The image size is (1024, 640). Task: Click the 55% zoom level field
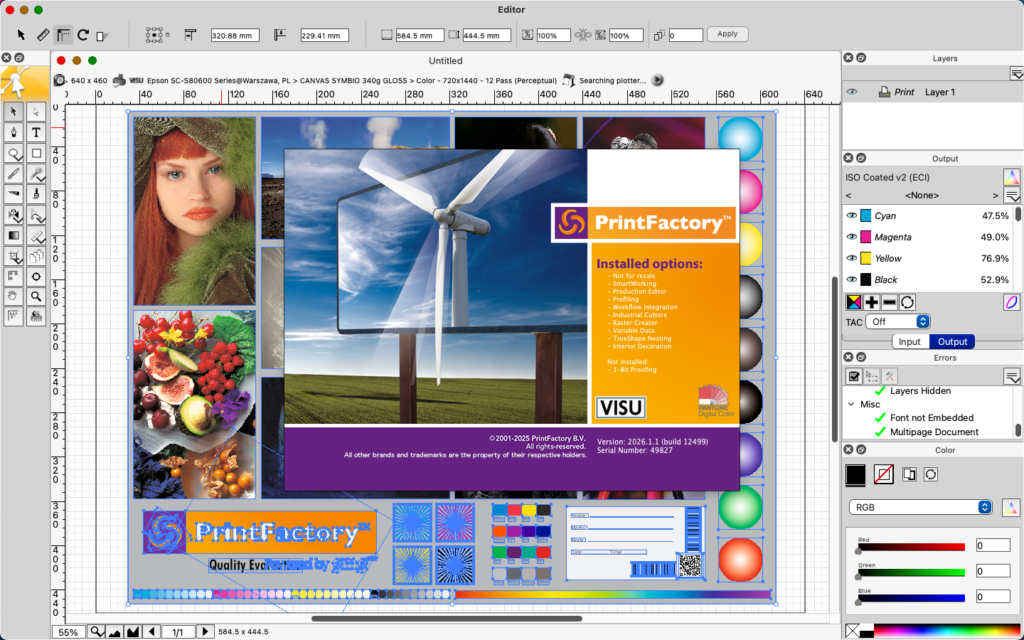click(x=69, y=632)
